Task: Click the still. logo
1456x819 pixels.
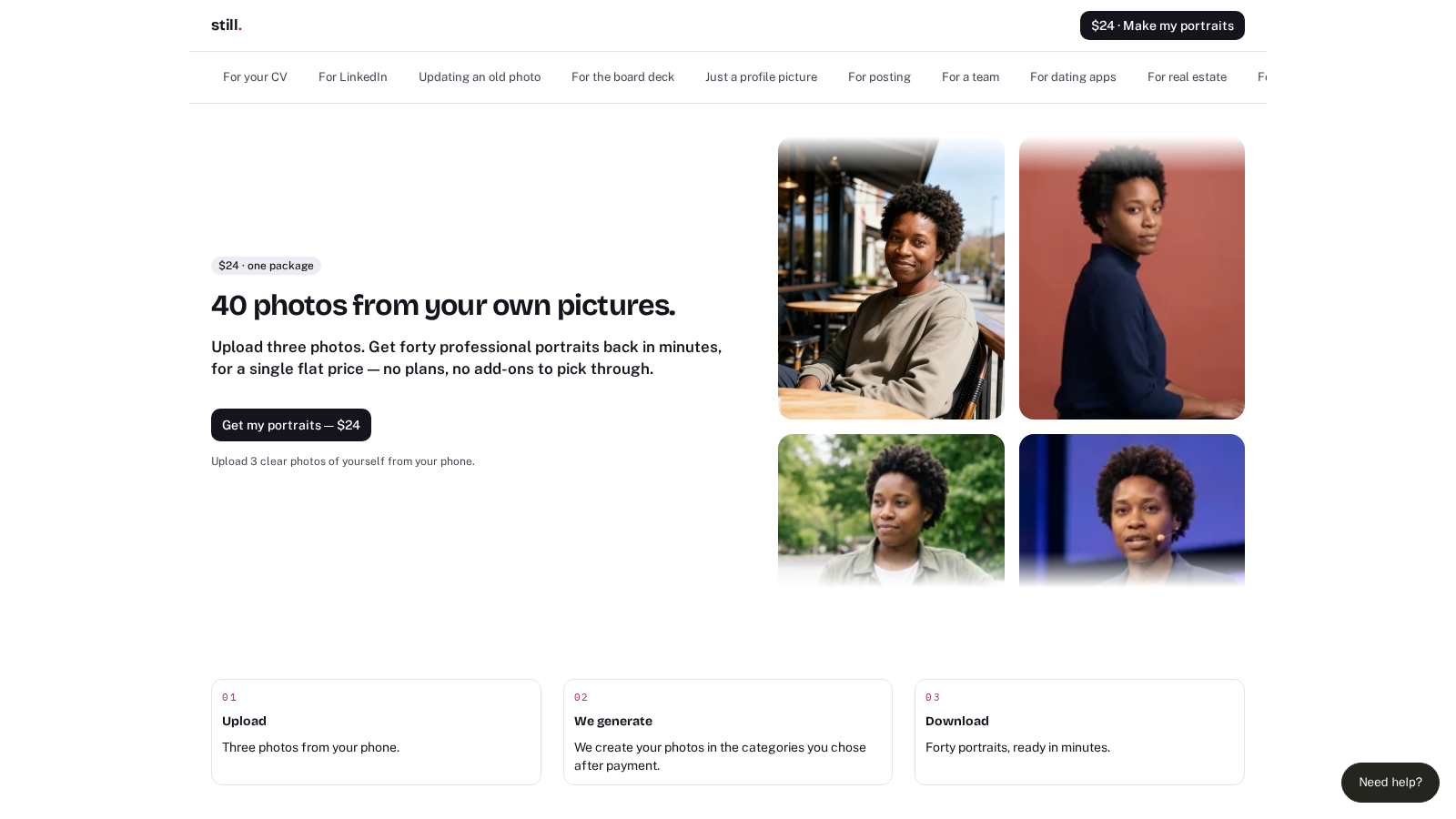Action: pos(227,25)
